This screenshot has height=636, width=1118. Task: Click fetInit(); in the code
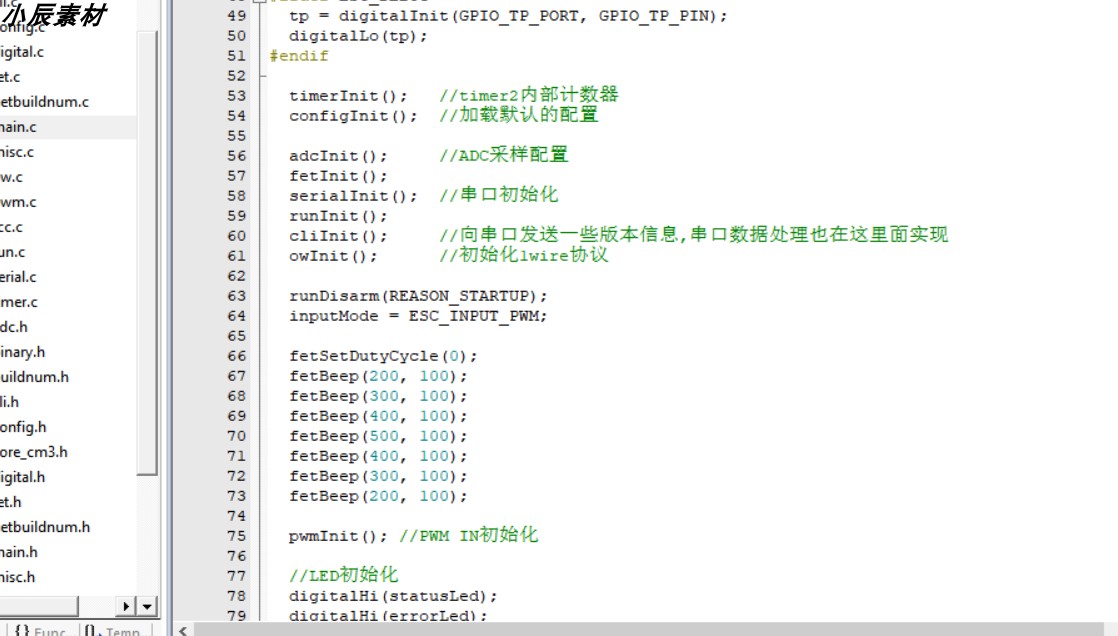(x=338, y=175)
